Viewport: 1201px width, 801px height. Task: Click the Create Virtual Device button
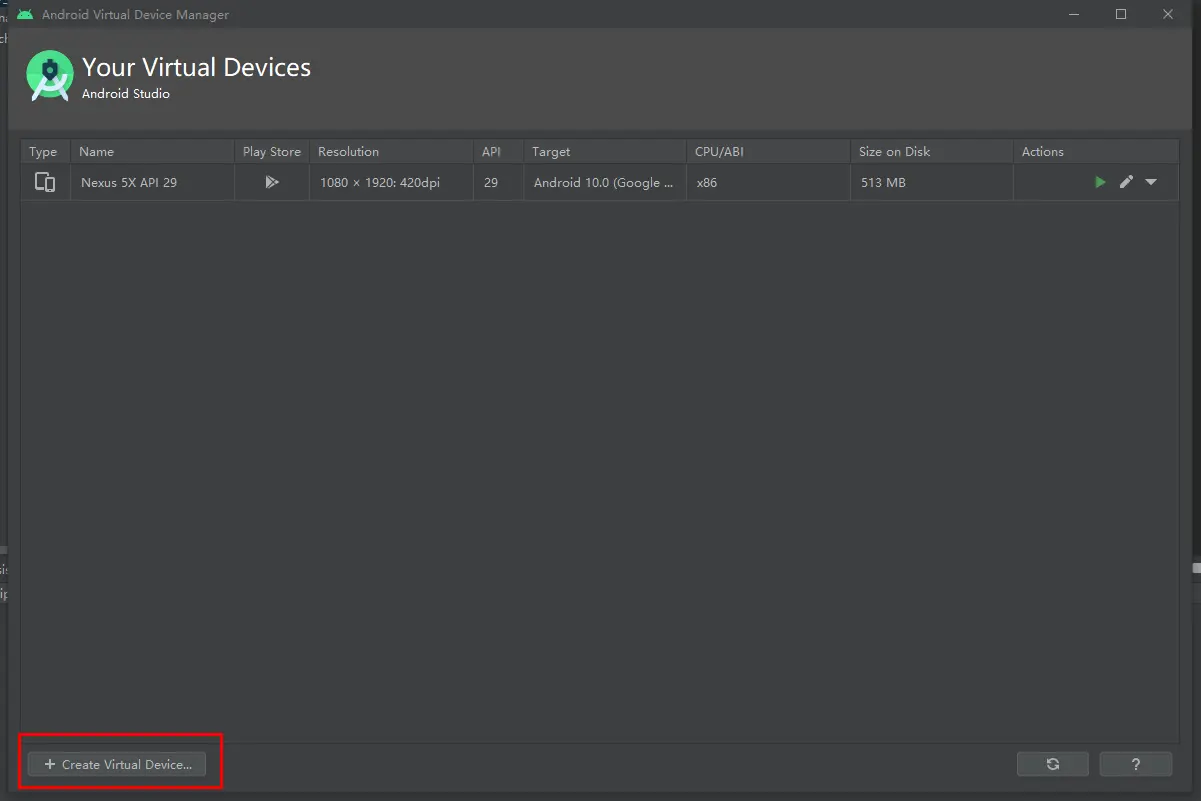(117, 764)
